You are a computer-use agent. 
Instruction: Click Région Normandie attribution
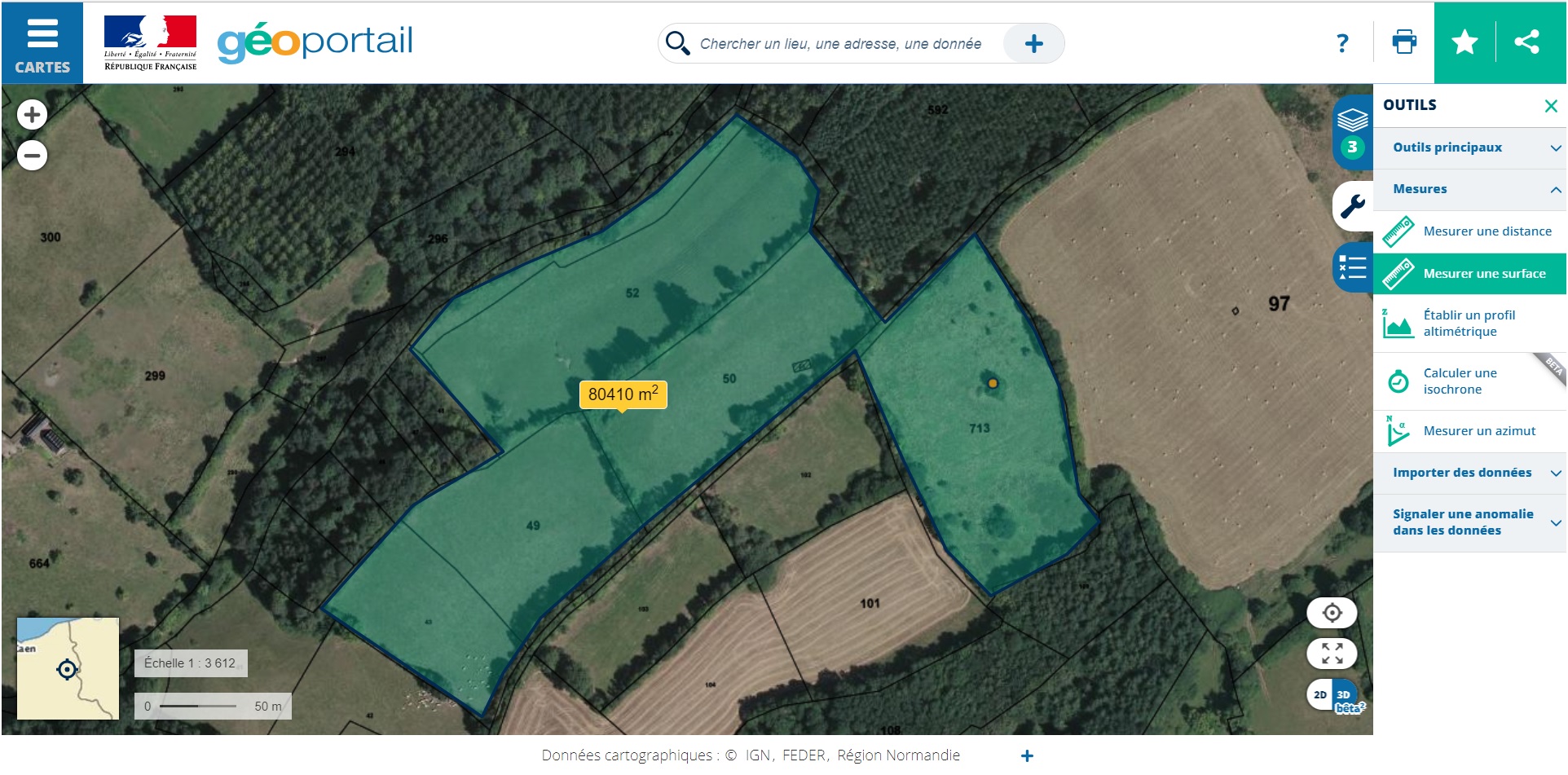898,755
